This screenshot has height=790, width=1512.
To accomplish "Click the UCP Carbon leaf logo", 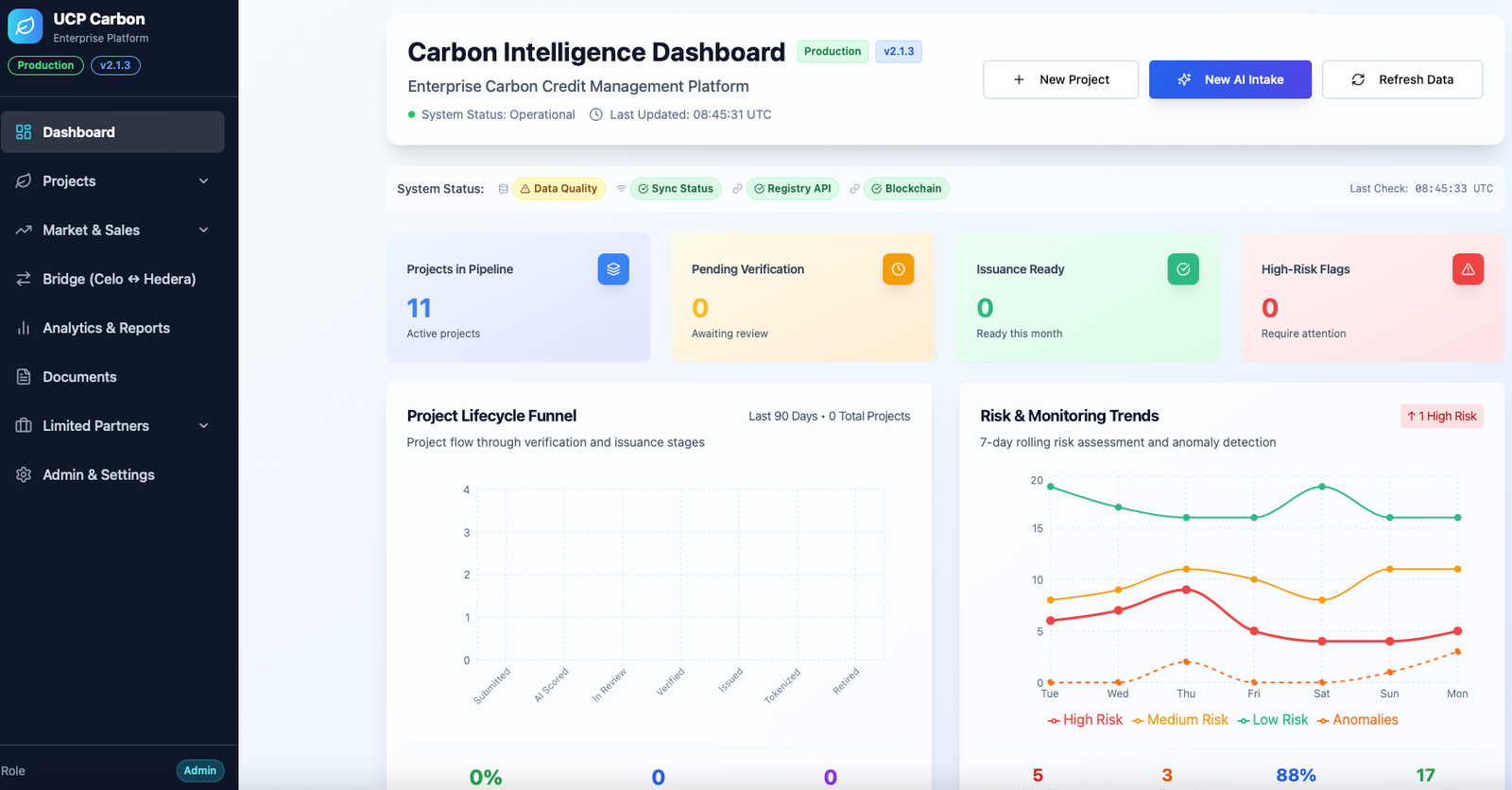I will (26, 26).
